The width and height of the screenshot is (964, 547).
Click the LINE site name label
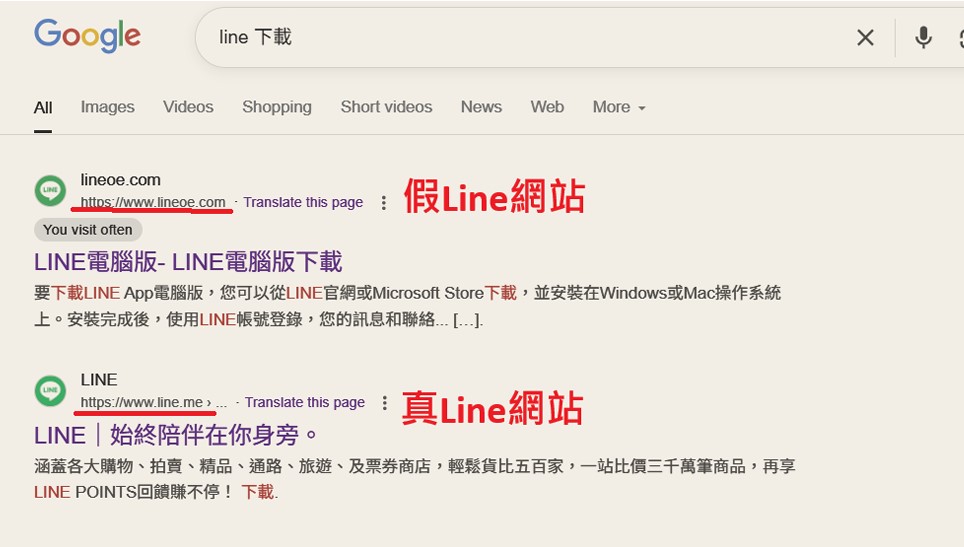click(x=99, y=380)
